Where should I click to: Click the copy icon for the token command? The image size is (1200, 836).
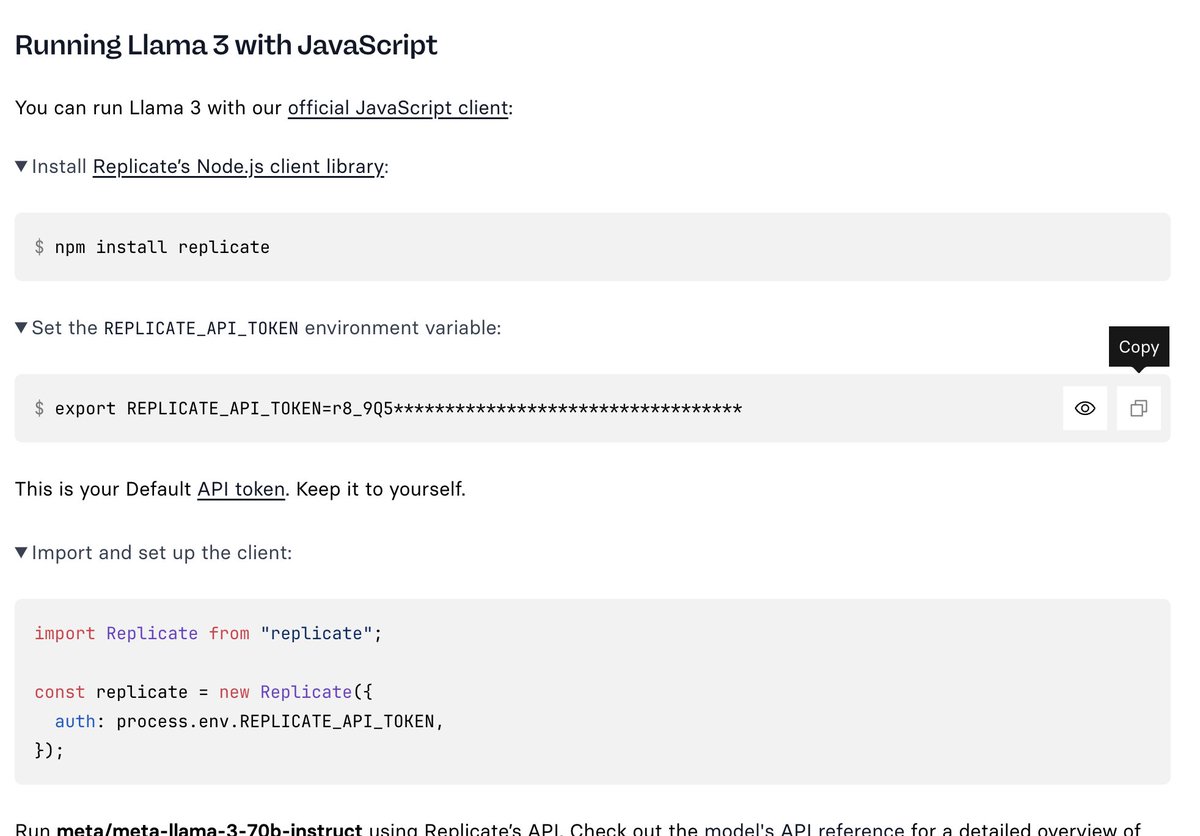point(1138,408)
